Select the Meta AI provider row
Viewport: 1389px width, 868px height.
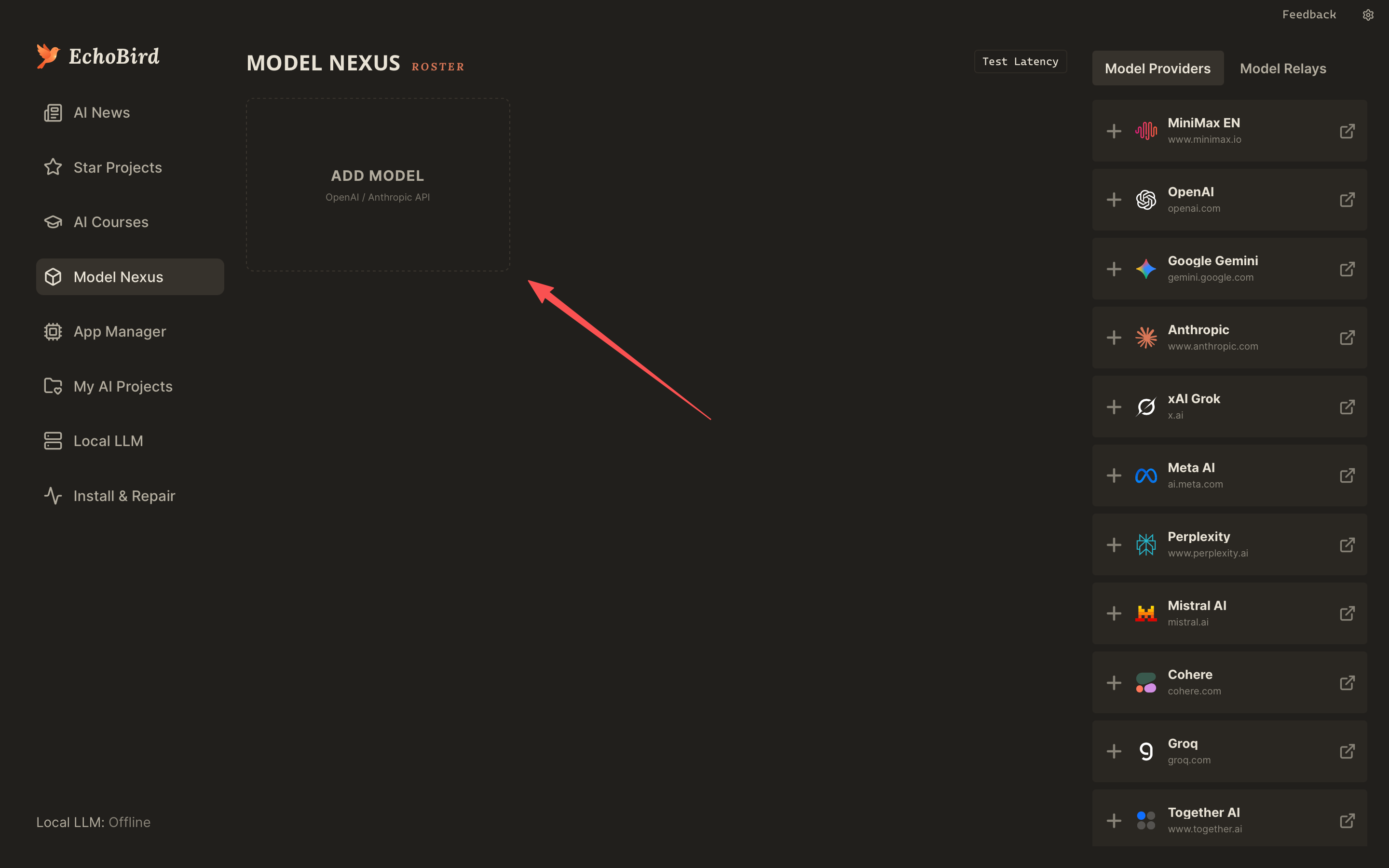(x=1229, y=475)
